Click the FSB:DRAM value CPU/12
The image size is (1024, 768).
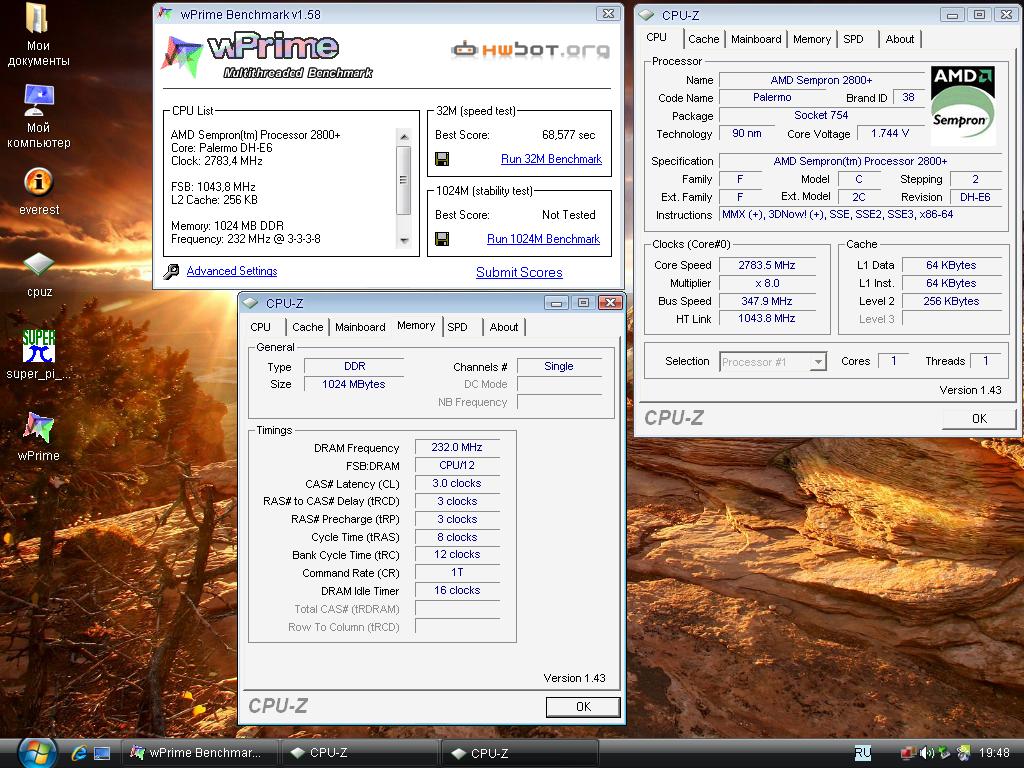[x=457, y=465]
